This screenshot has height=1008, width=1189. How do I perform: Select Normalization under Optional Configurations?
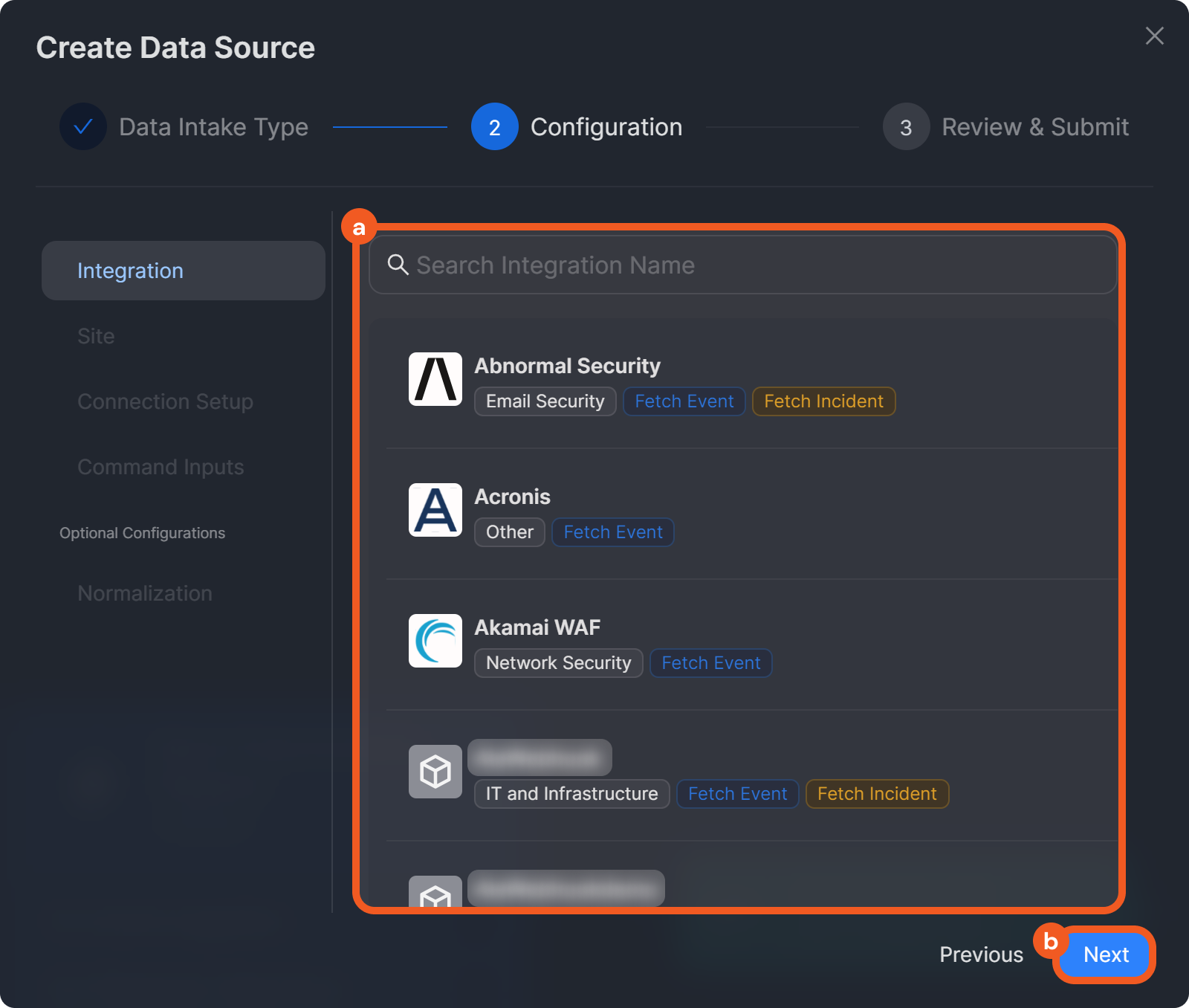[145, 593]
